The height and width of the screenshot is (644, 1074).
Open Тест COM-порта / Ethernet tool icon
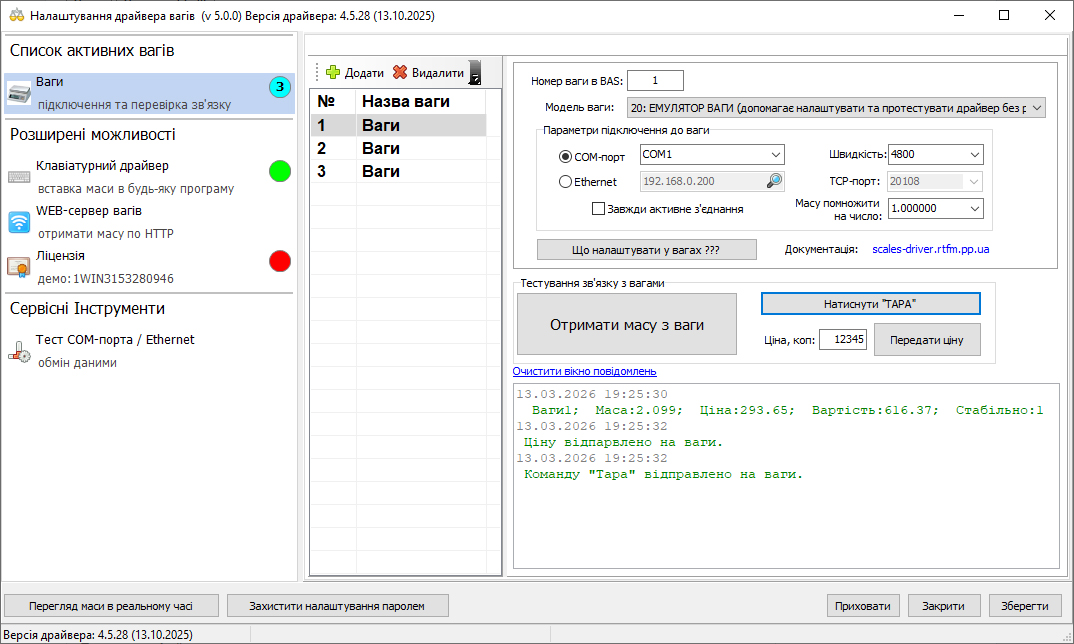pyautogui.click(x=19, y=351)
